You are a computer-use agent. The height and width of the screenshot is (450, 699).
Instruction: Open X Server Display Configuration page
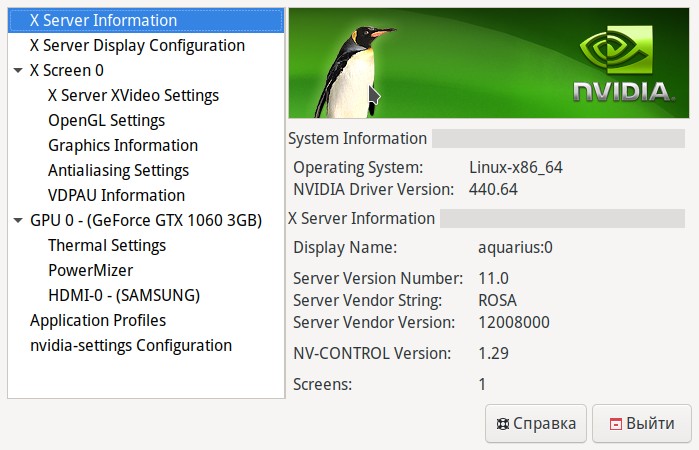point(137,45)
